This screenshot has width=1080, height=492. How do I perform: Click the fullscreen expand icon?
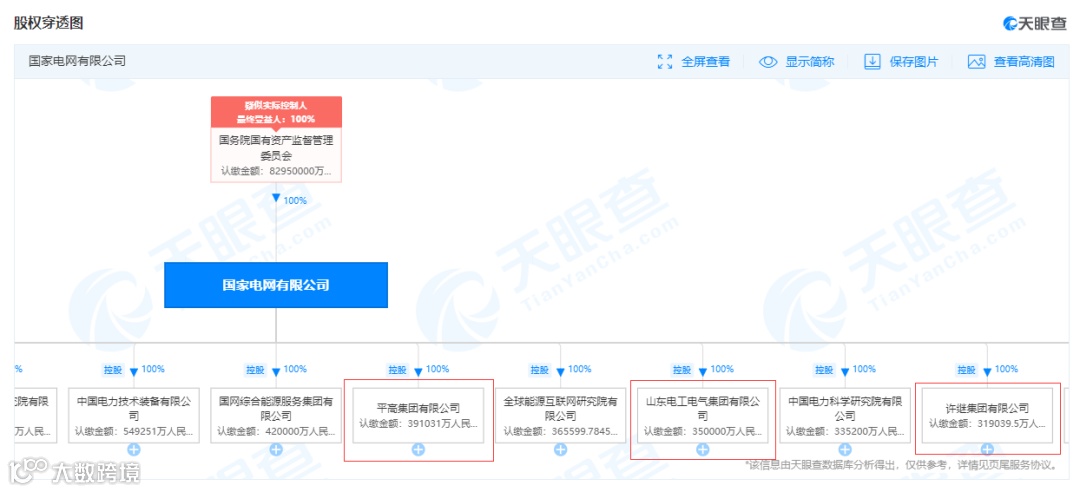(x=665, y=61)
